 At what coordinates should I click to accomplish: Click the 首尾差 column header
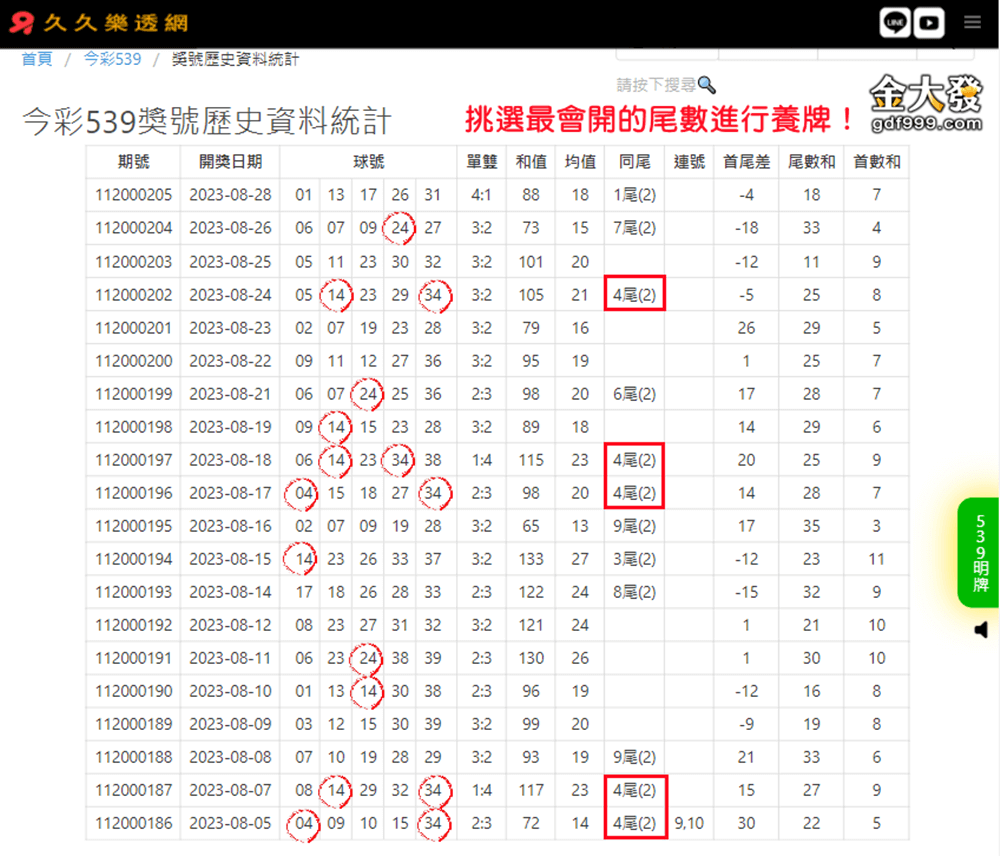(x=746, y=162)
